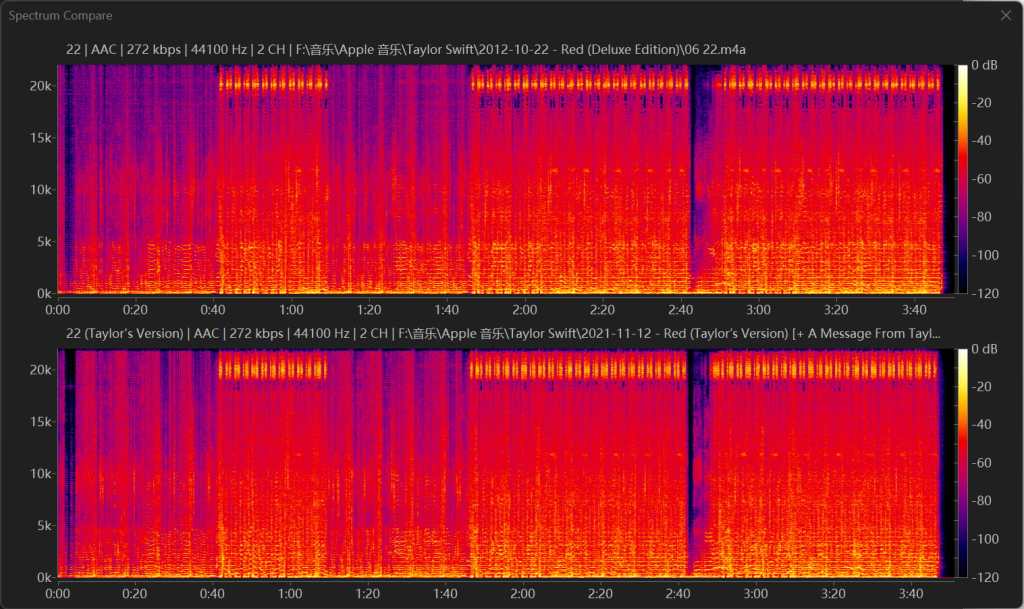Click the 5k frequency label of bottom spectrogram
Viewport: 1024px width, 609px height.
coord(44,525)
